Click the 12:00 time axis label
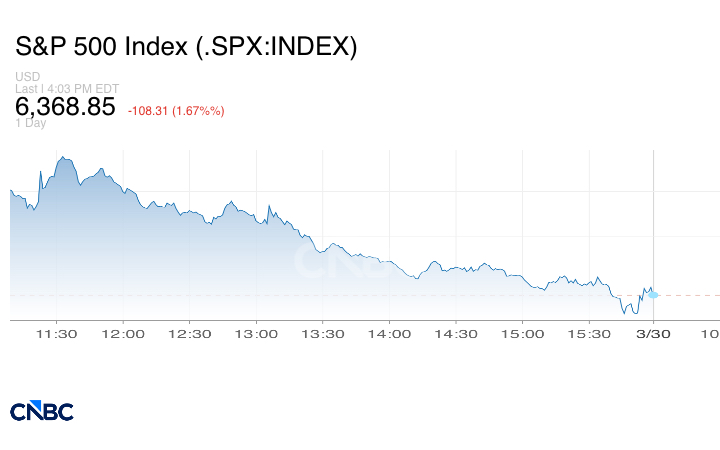Screen dimensions: 720x450 coord(122,333)
